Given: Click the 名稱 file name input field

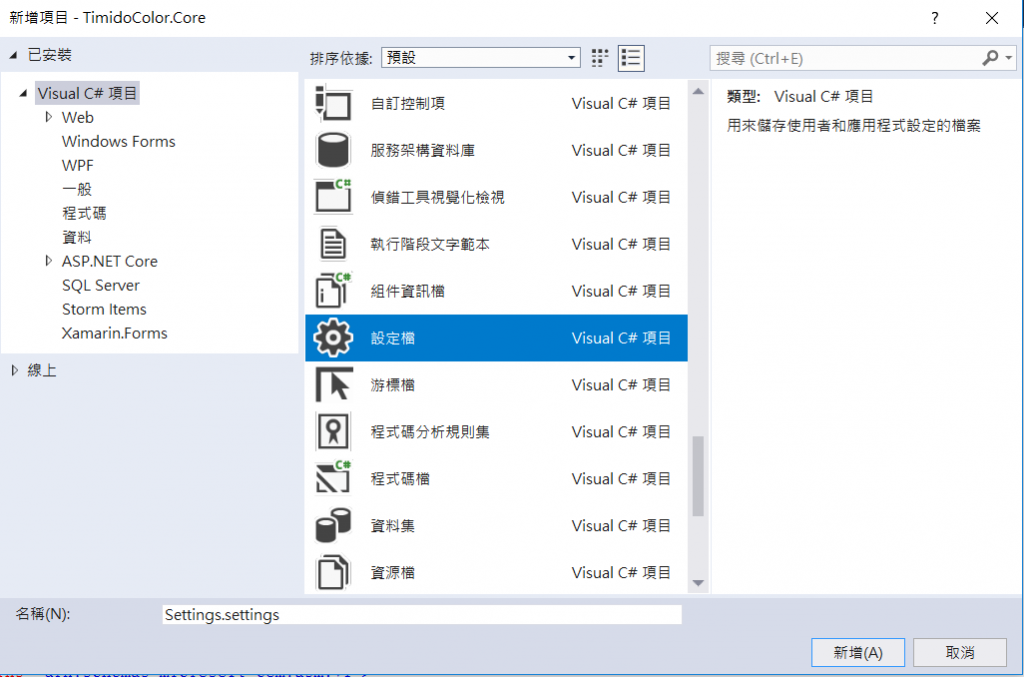Looking at the screenshot, I should coord(421,615).
